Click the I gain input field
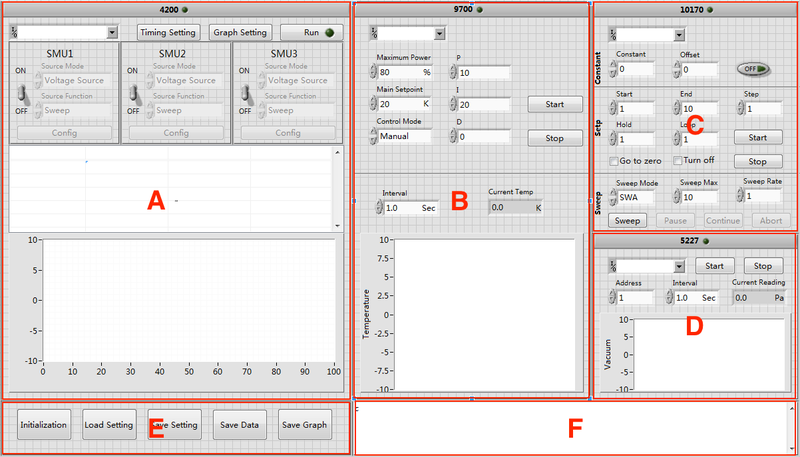The image size is (800, 457). (484, 105)
